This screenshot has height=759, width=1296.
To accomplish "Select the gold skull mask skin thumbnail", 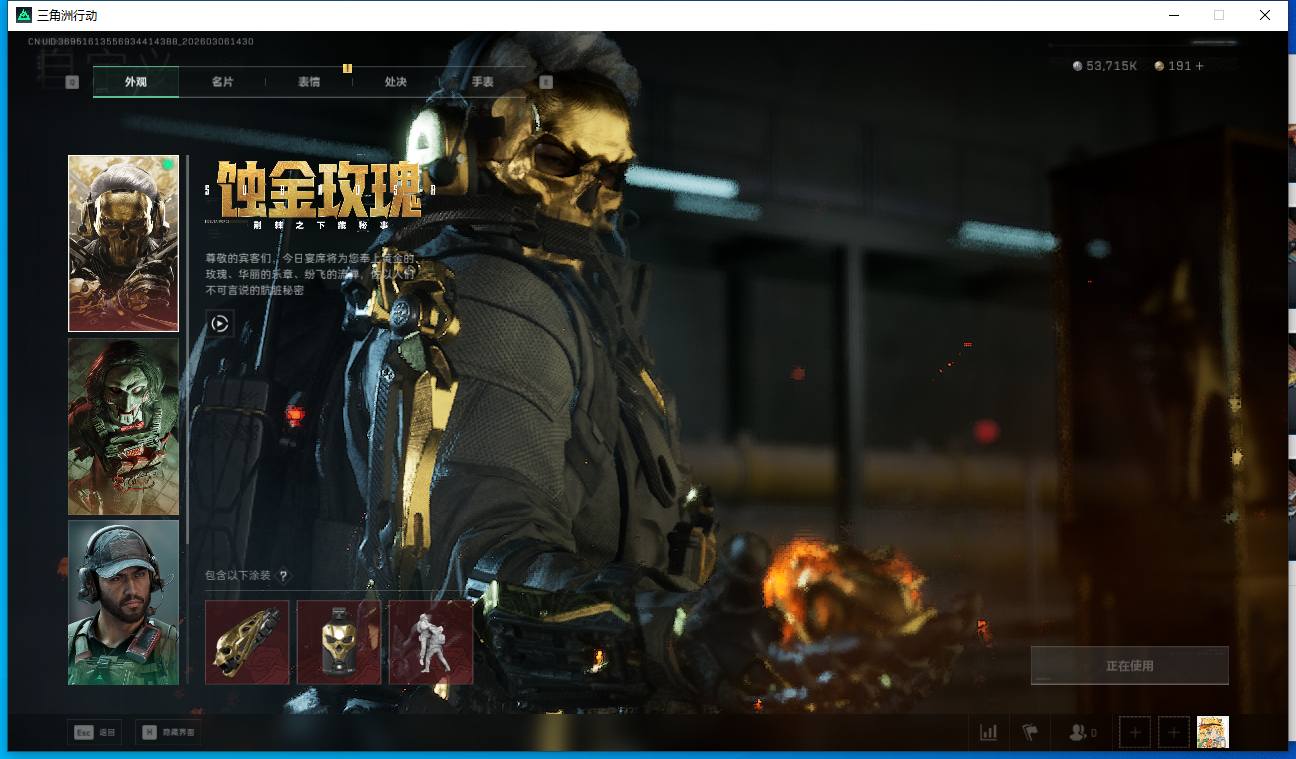I will [123, 243].
